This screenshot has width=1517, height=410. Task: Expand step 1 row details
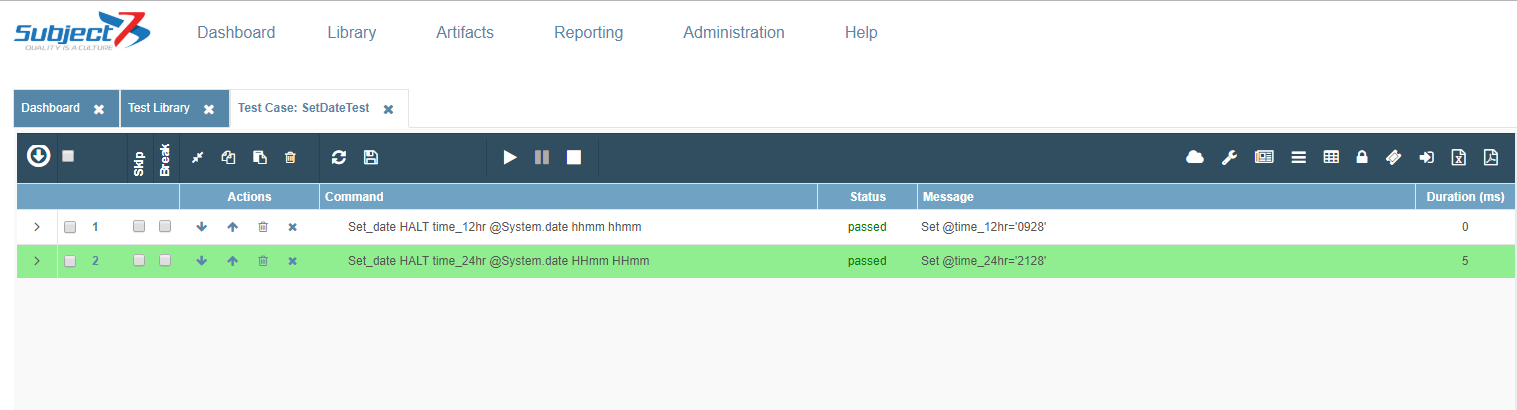(x=37, y=227)
